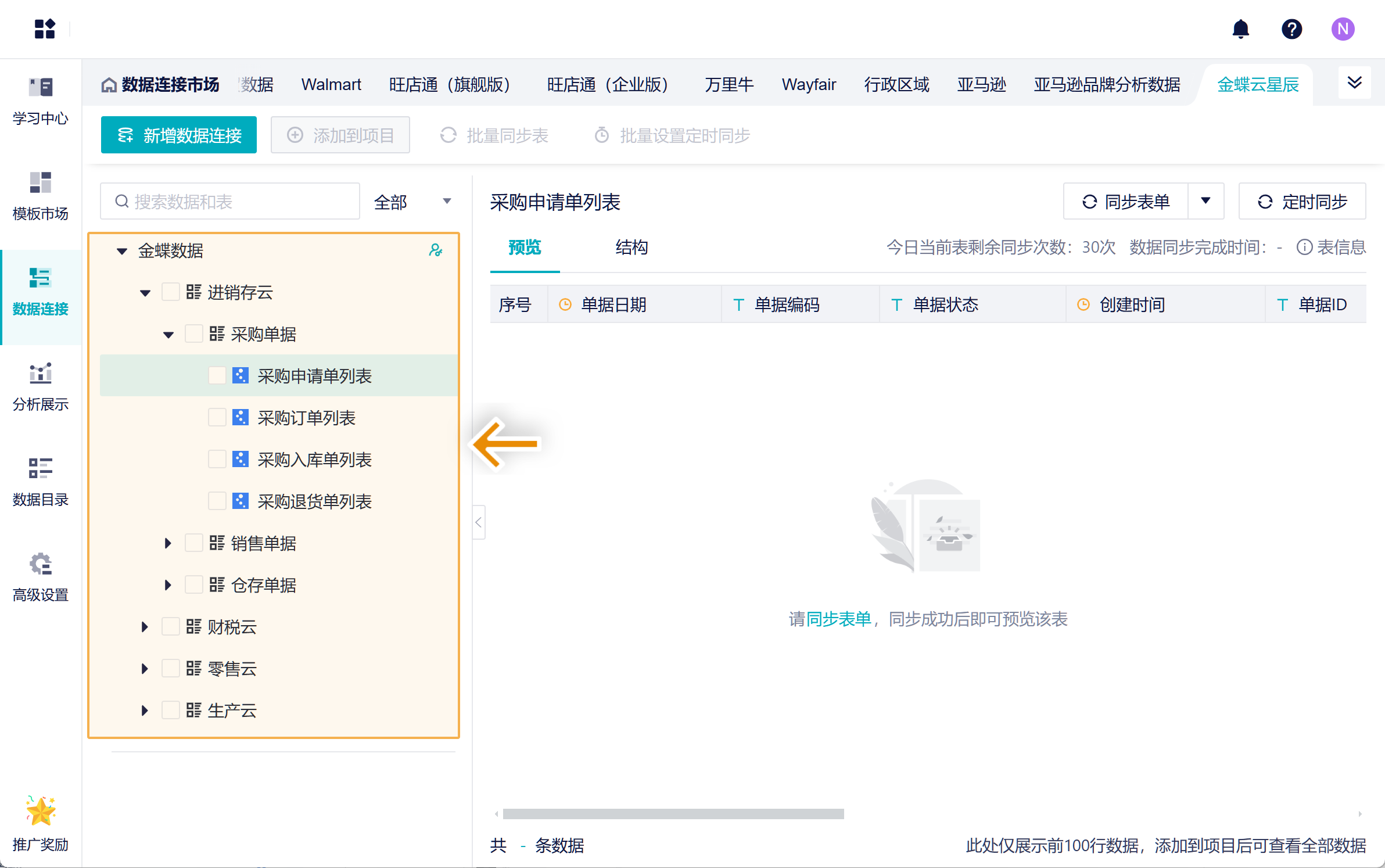Click the help question mark icon
1385x868 pixels.
click(1291, 28)
